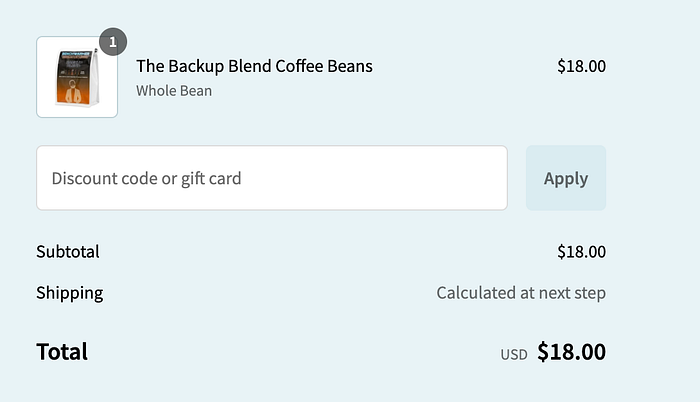Click the orange figure on coffee bag
Screen dimensions: 700x402
click(x=74, y=92)
